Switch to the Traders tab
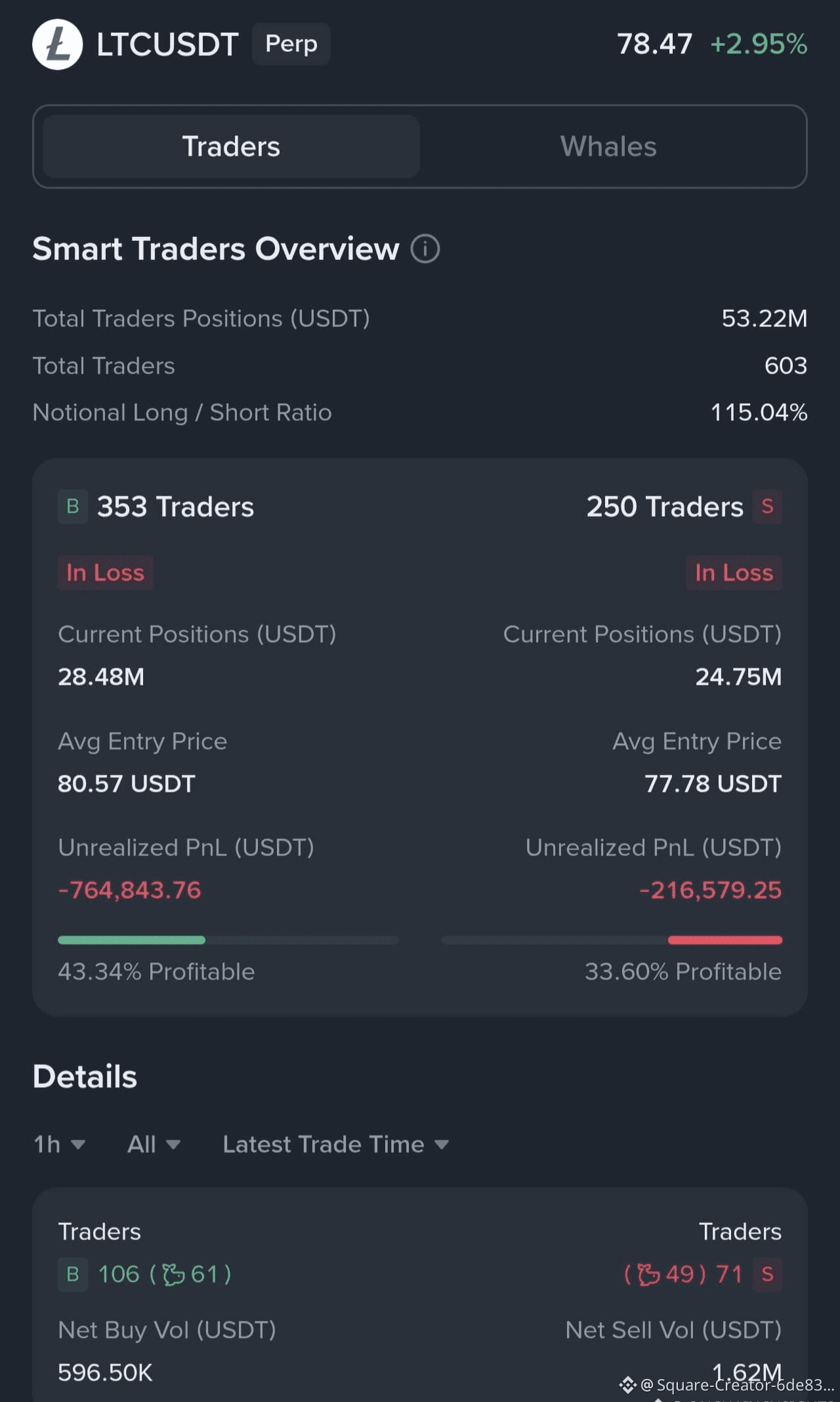The height and width of the screenshot is (1402, 840). tap(231, 146)
